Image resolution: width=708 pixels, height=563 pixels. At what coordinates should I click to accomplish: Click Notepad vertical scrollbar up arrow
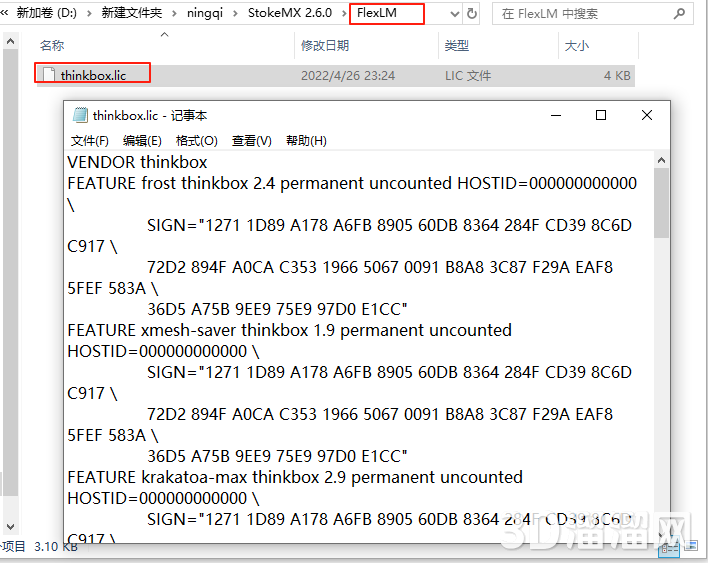pos(661,160)
